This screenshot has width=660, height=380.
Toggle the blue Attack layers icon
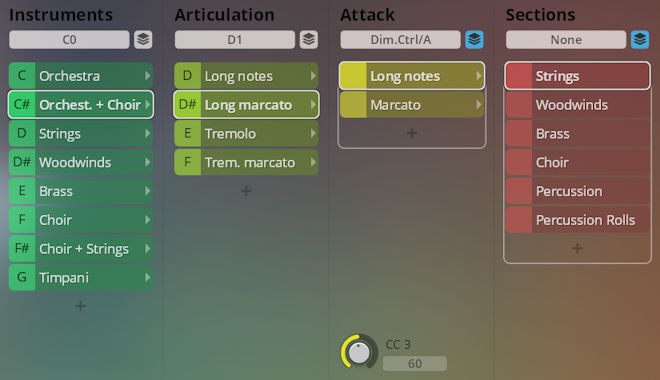(x=474, y=40)
